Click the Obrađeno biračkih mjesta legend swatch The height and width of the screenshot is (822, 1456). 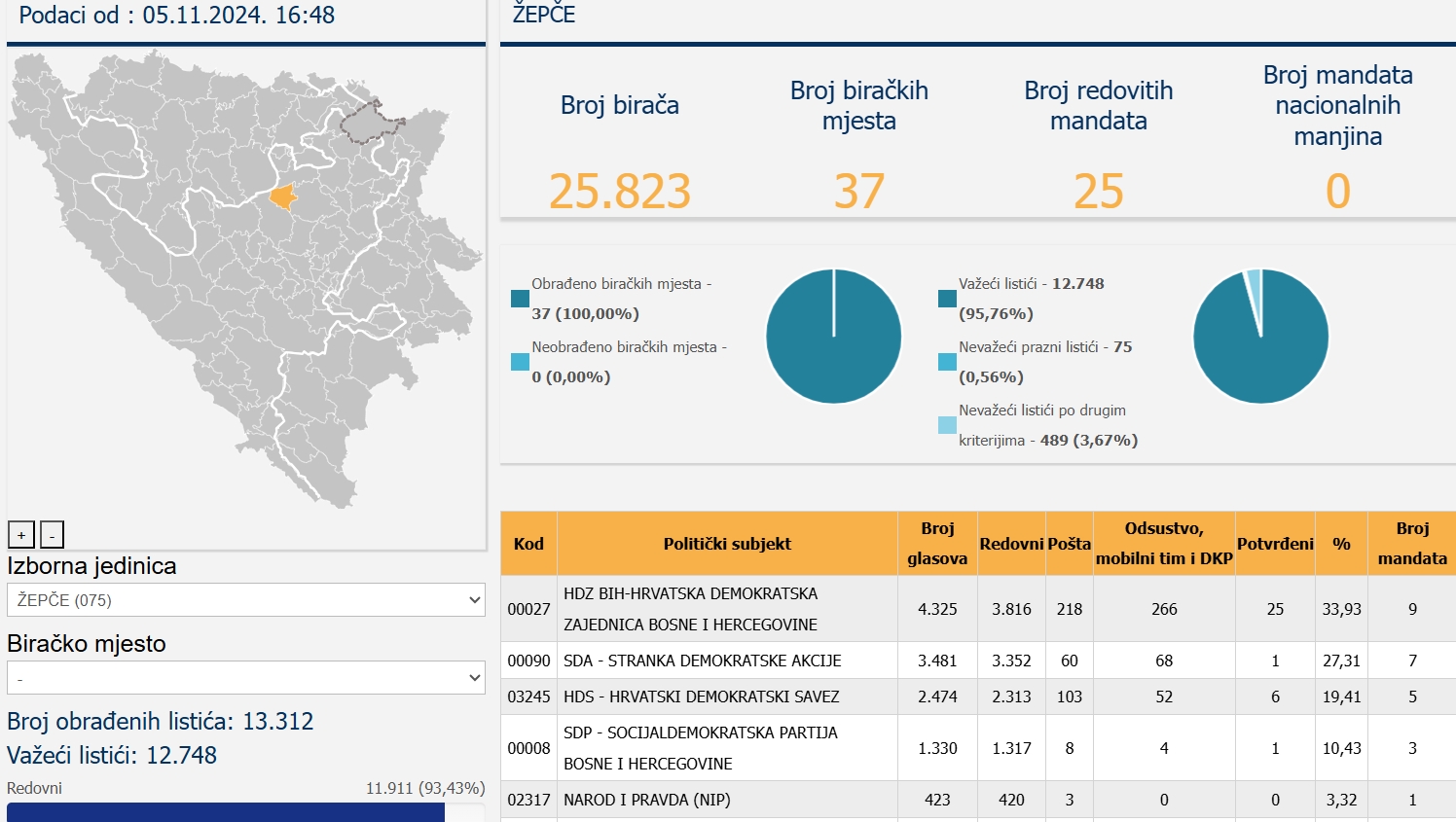520,299
